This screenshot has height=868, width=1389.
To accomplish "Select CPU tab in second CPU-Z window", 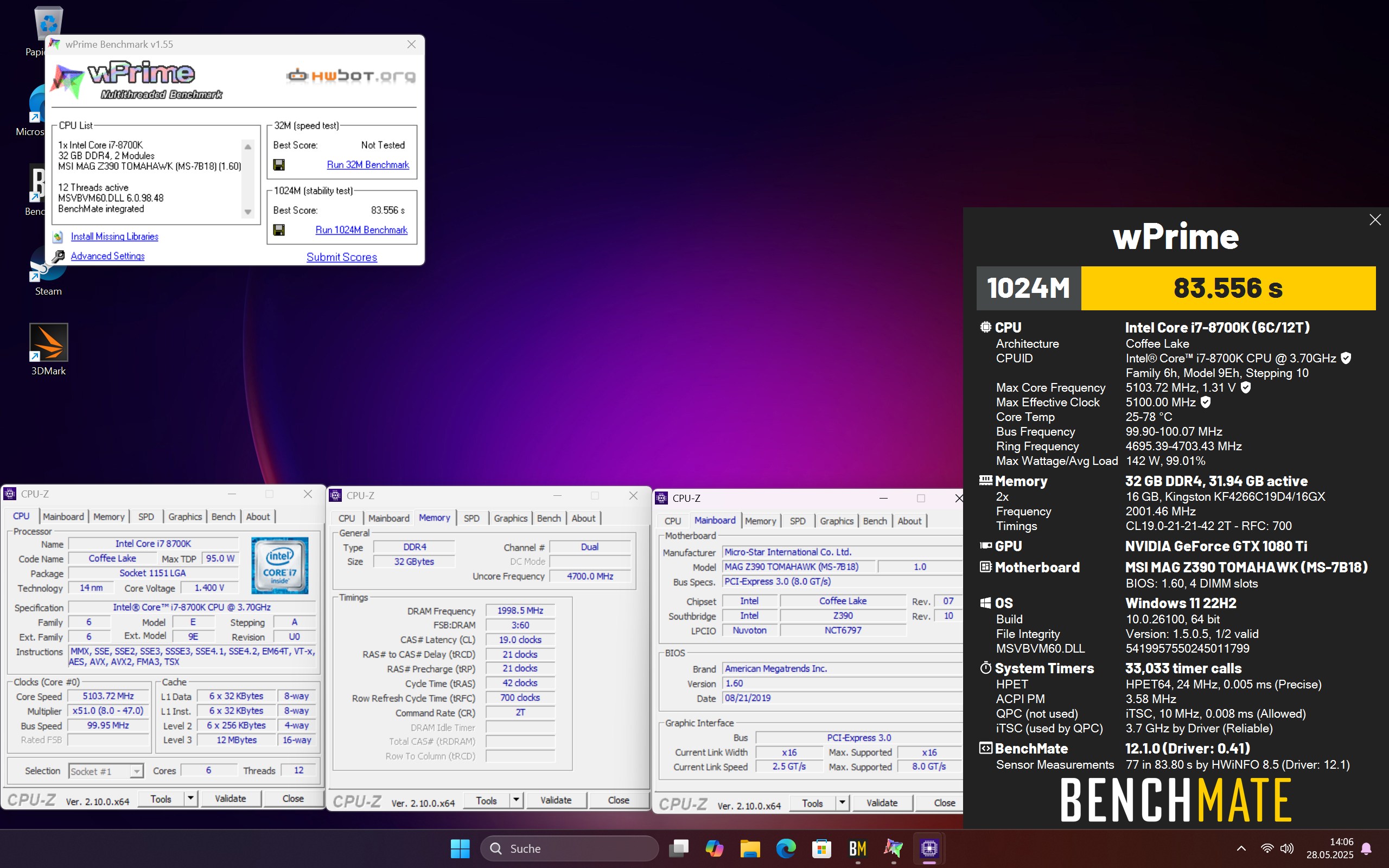I will pos(347,519).
